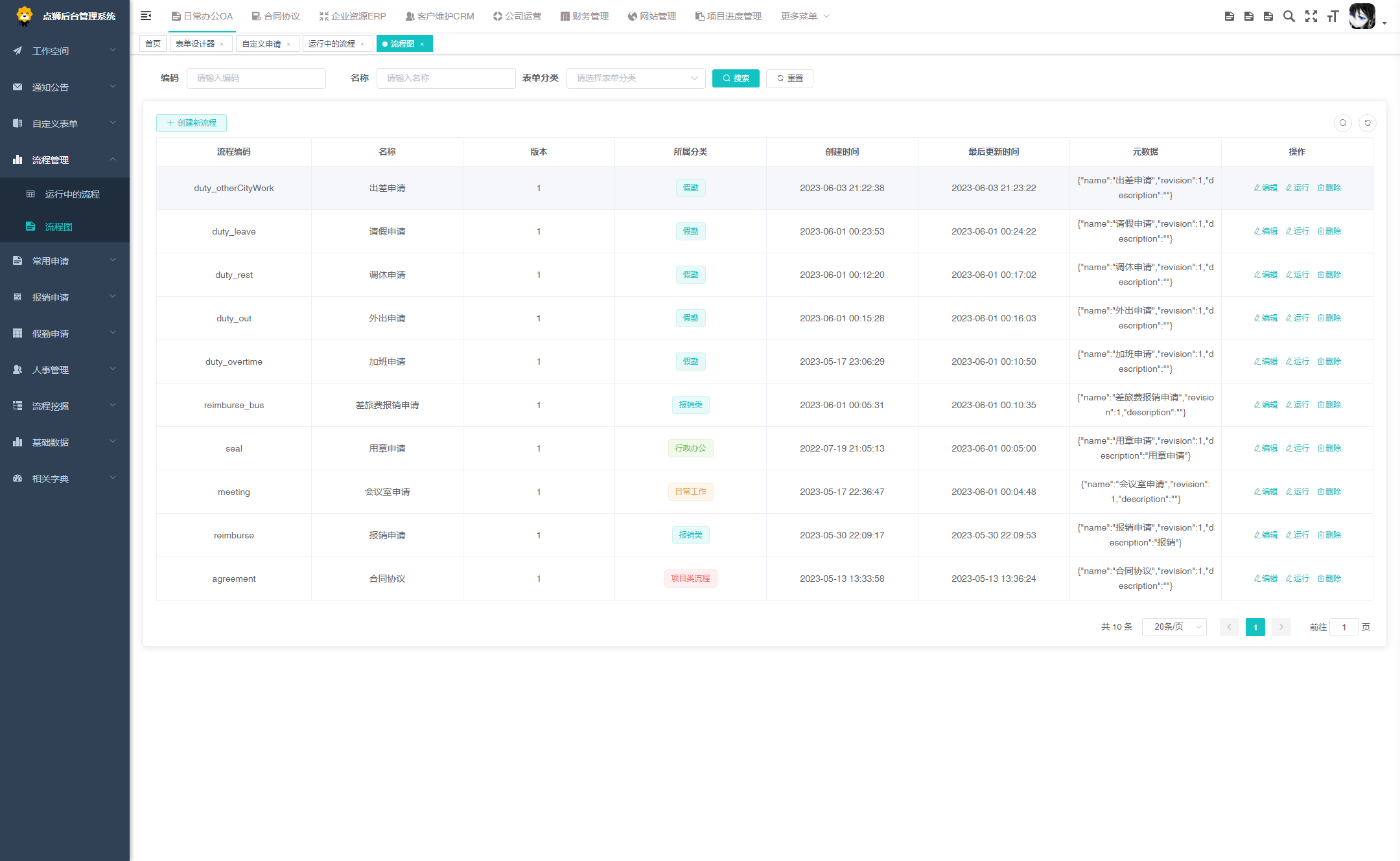This screenshot has height=861, width=1400.
Task: Collapse the sidebar with the hamburger icon
Action: coord(146,16)
